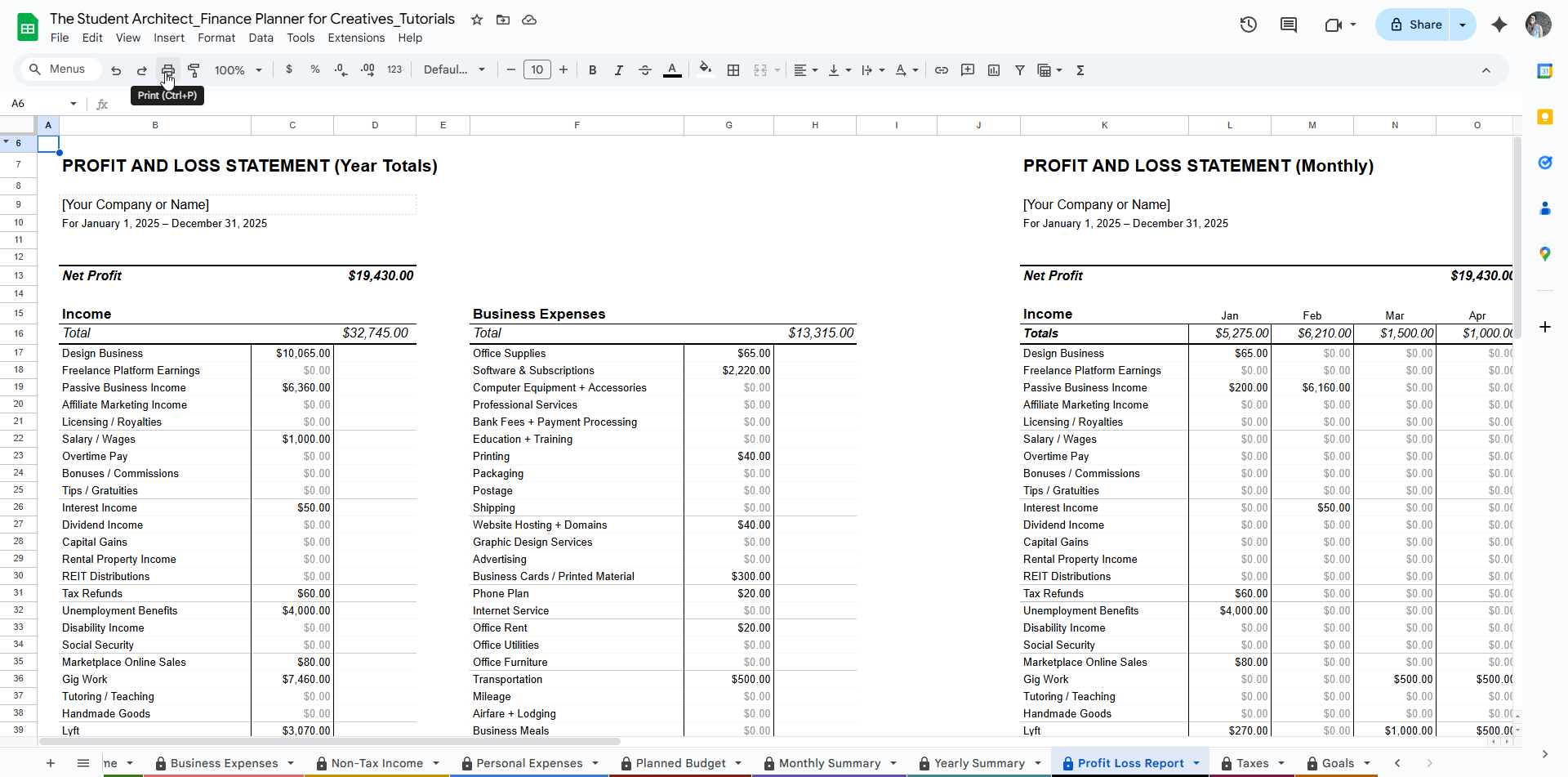Open the all sheets list

point(83,763)
